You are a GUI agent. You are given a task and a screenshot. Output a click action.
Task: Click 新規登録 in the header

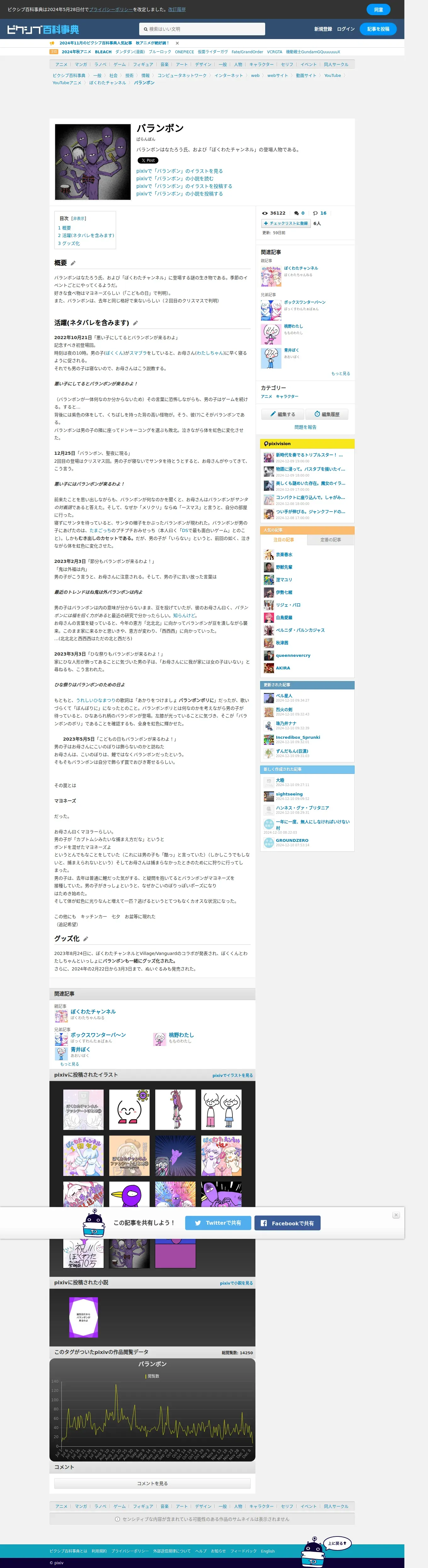pos(323,29)
